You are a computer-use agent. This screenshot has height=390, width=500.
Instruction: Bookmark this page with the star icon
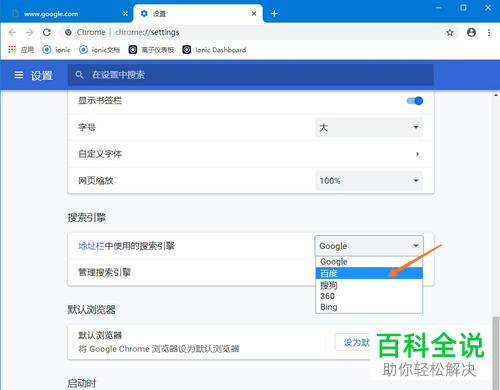[450, 32]
